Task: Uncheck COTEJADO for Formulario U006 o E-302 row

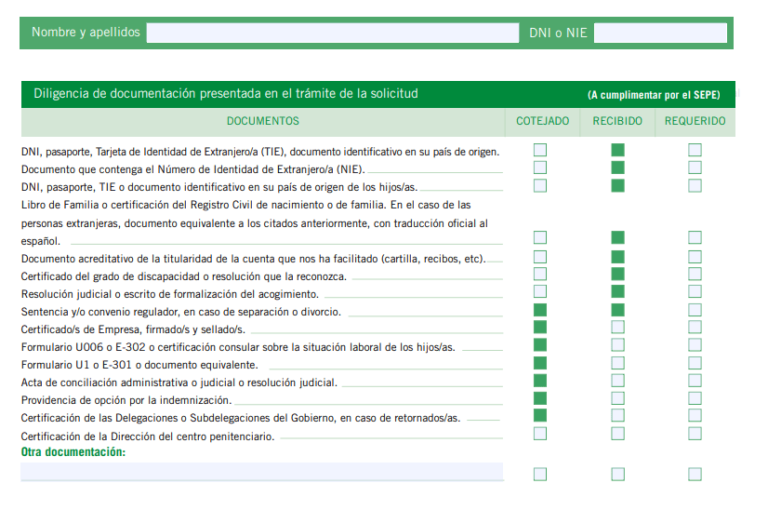Action: (540, 345)
